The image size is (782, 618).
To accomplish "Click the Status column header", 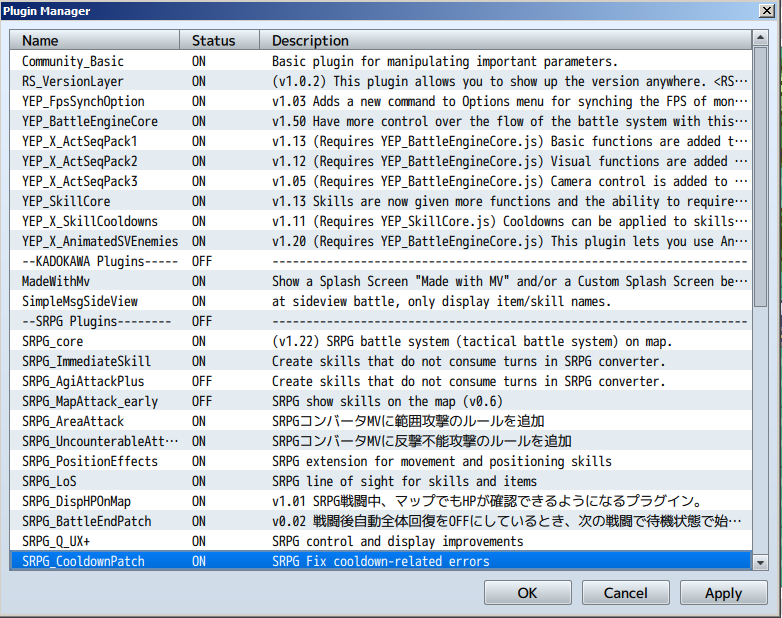I will tap(219, 40).
